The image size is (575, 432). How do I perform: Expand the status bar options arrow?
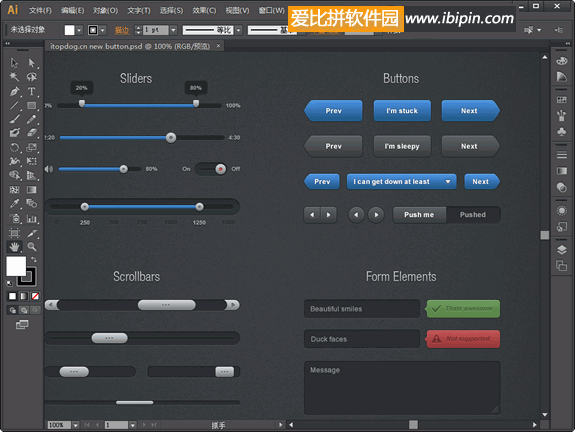pos(281,425)
